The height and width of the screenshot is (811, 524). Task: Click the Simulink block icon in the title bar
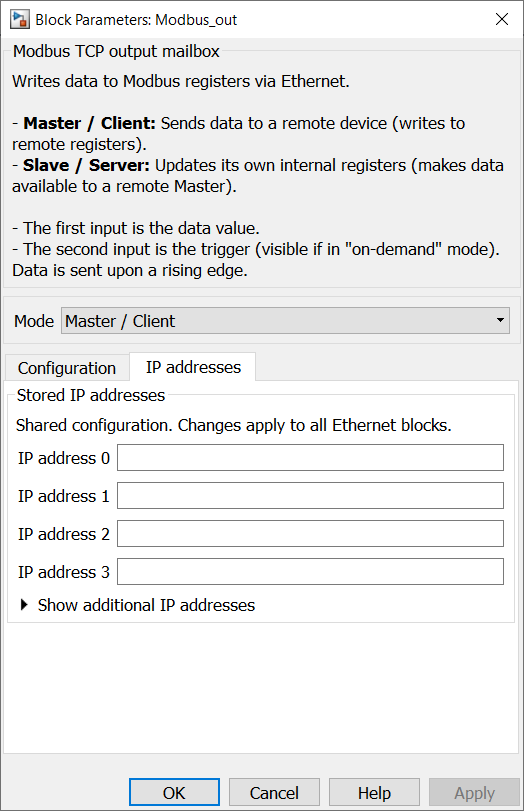pyautogui.click(x=19, y=19)
